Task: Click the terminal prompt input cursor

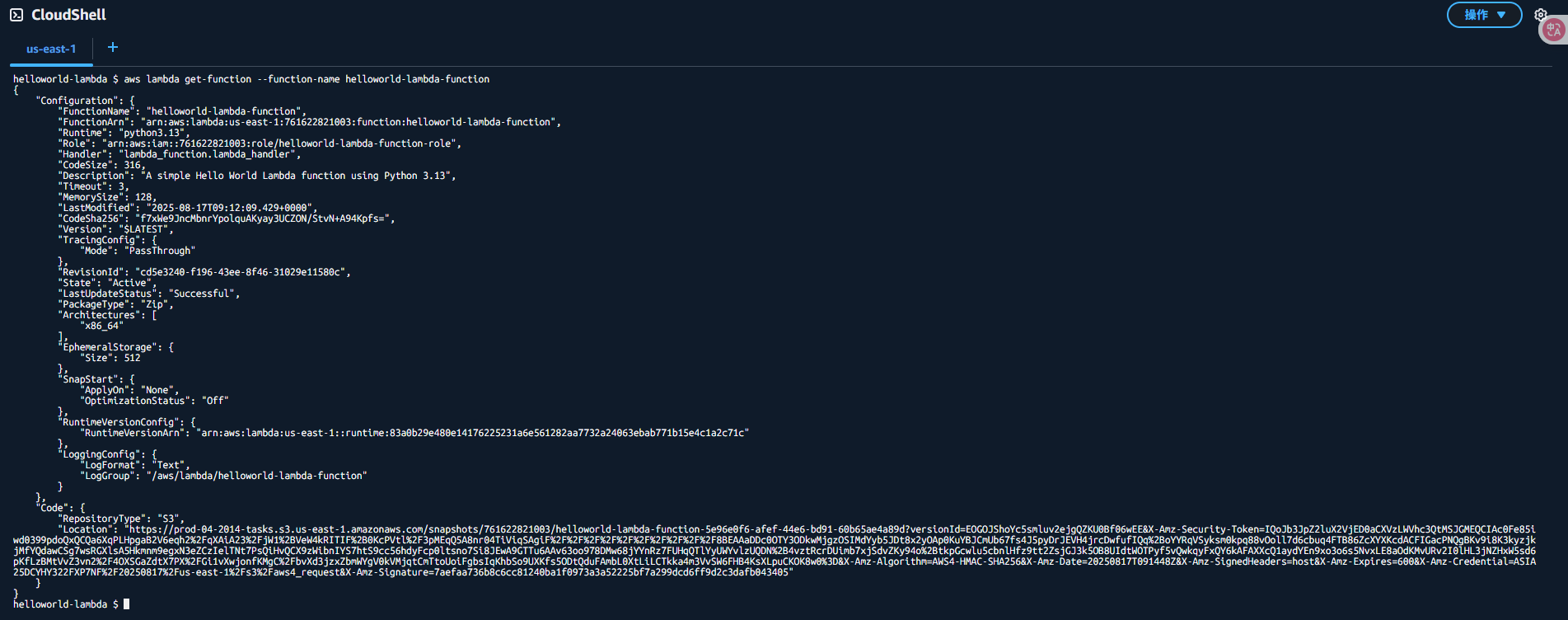Action: tap(126, 604)
